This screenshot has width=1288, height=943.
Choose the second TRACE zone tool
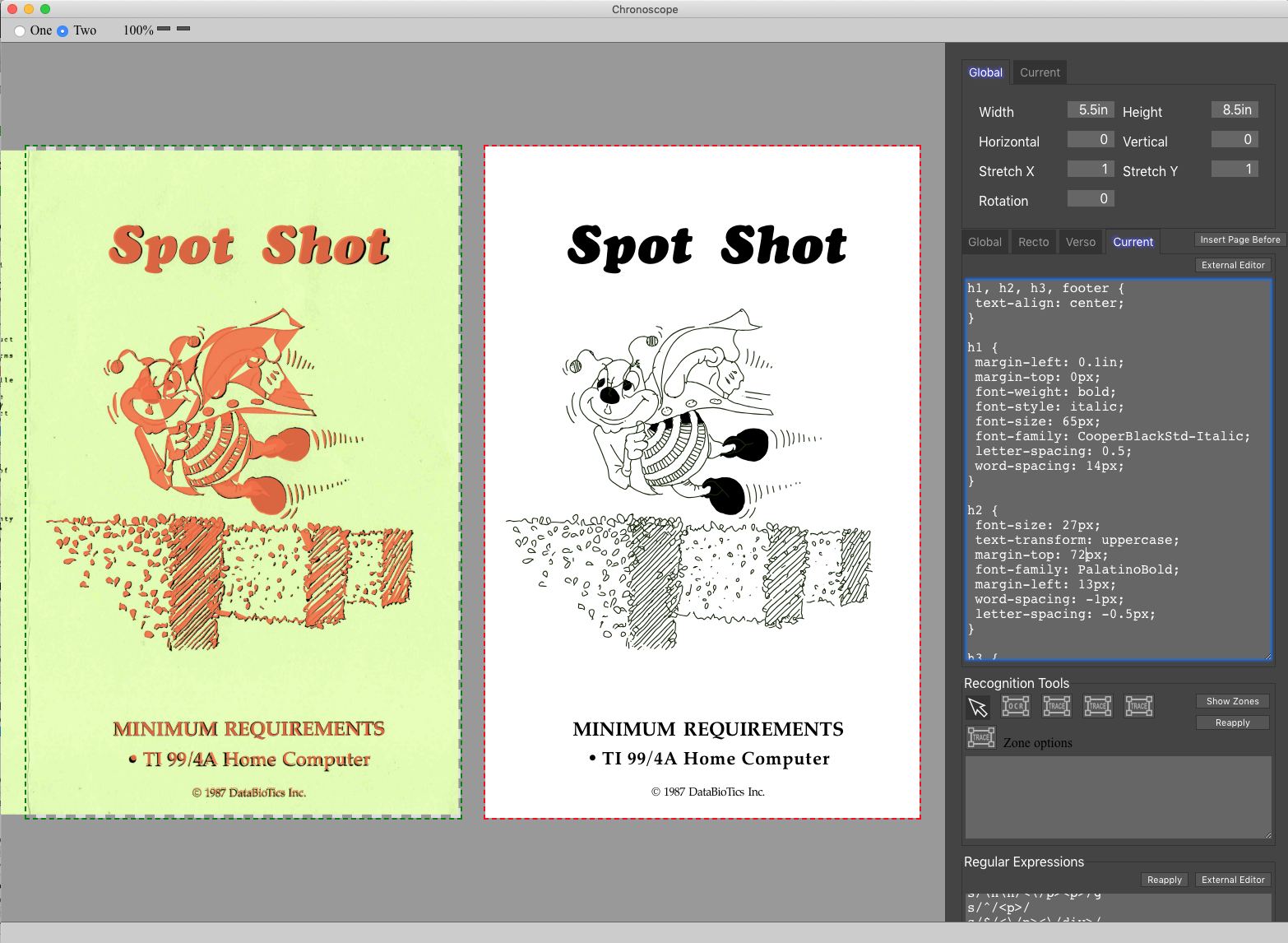point(1098,706)
